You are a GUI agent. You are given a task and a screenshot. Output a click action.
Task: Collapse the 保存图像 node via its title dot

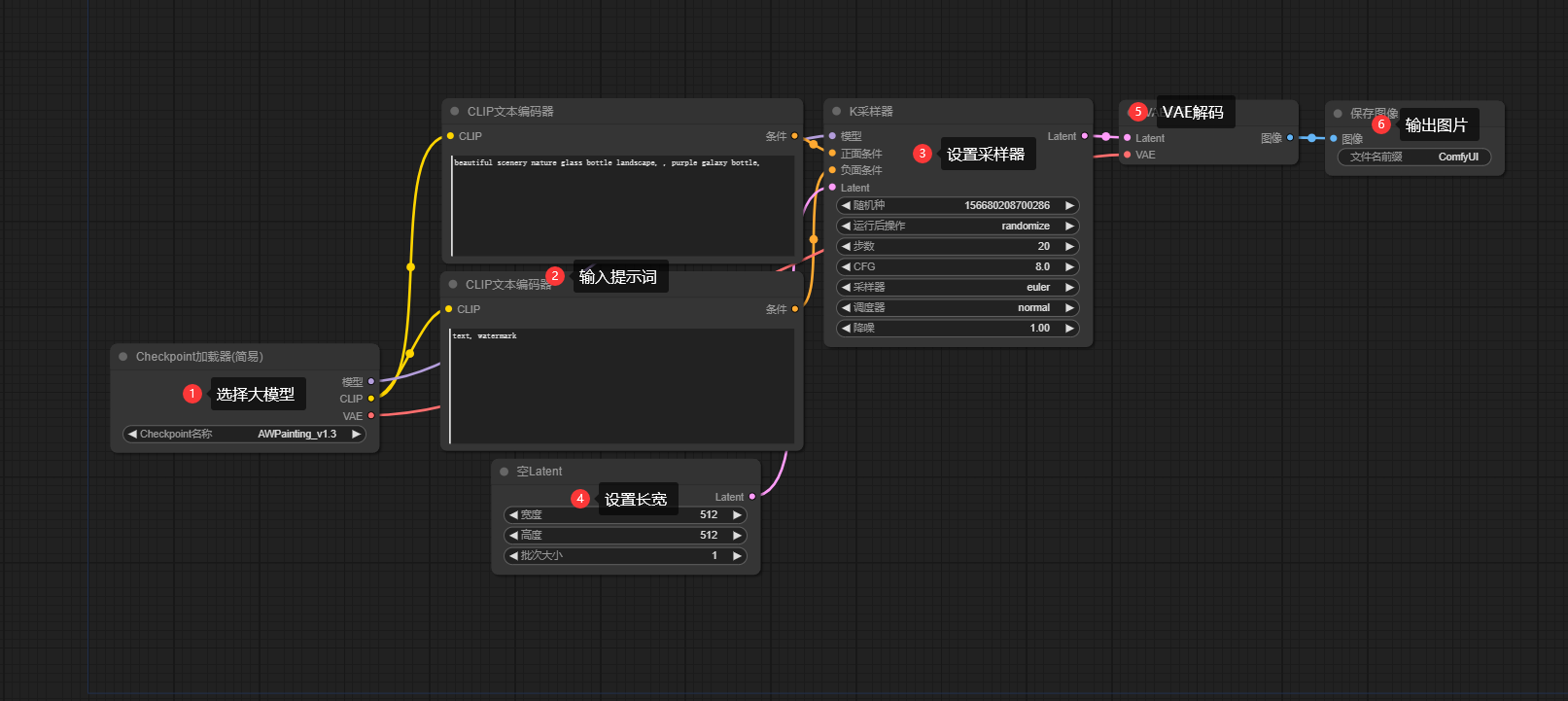pos(1339,114)
